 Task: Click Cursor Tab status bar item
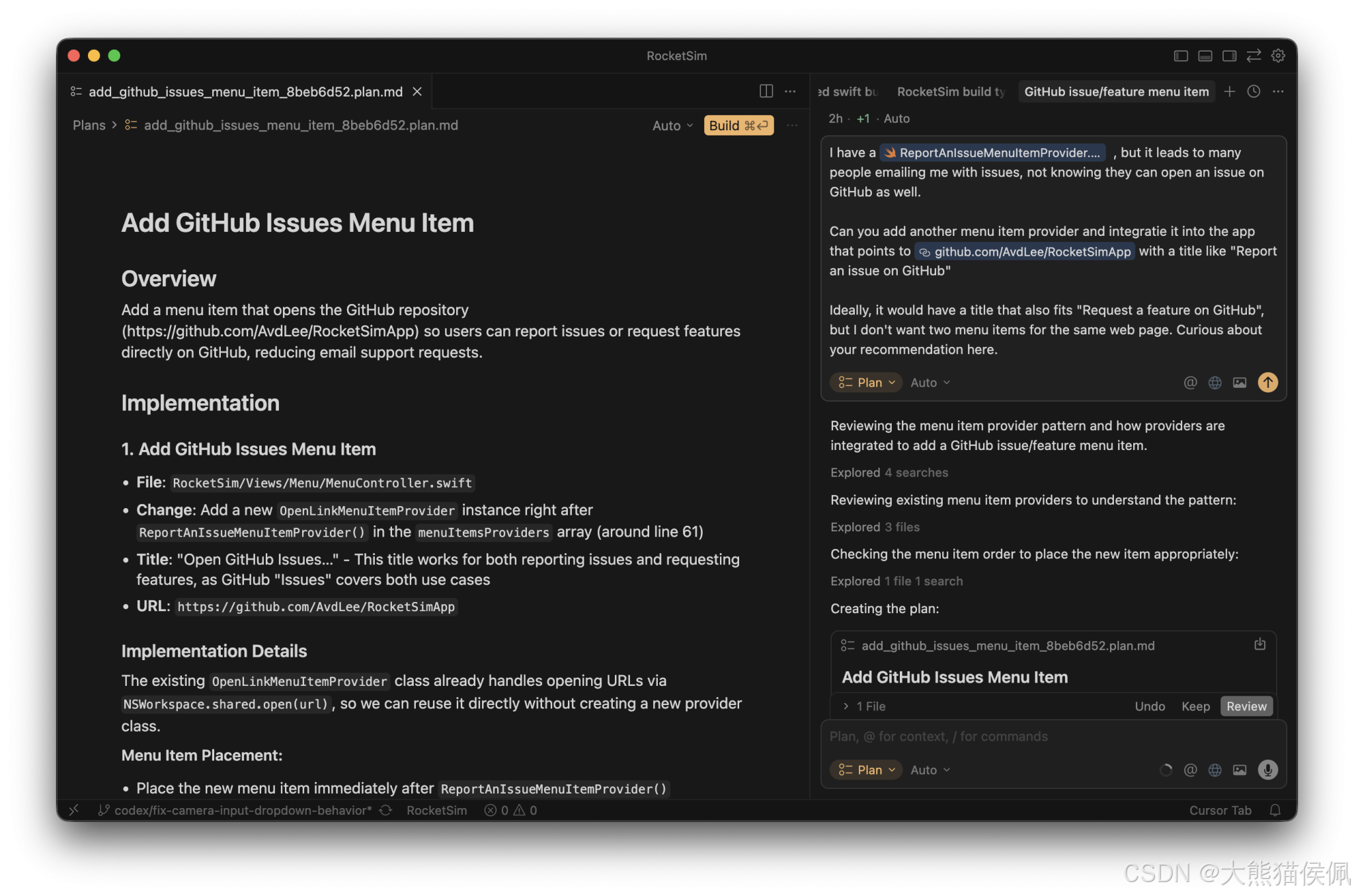click(1220, 810)
